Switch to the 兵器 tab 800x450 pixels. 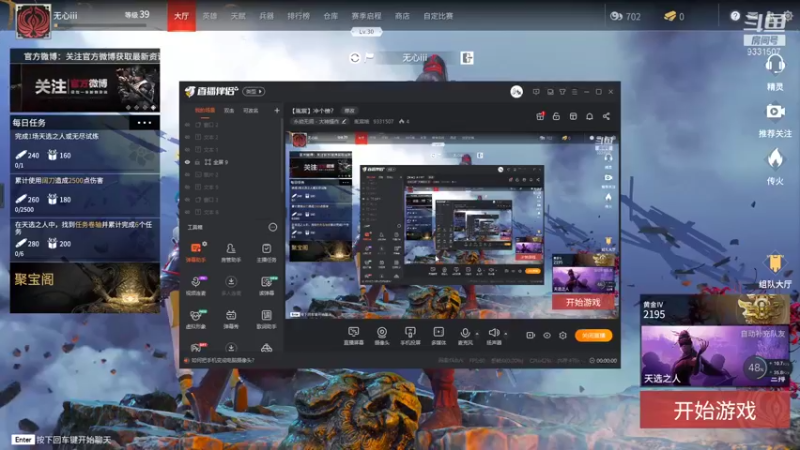point(266,16)
